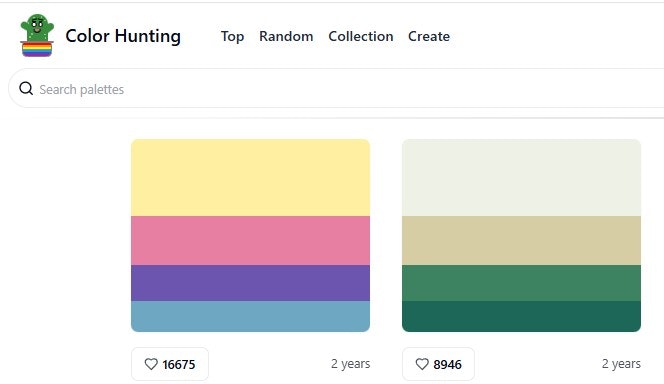
Task: Select the off-white color swatch
Action: click(521, 177)
